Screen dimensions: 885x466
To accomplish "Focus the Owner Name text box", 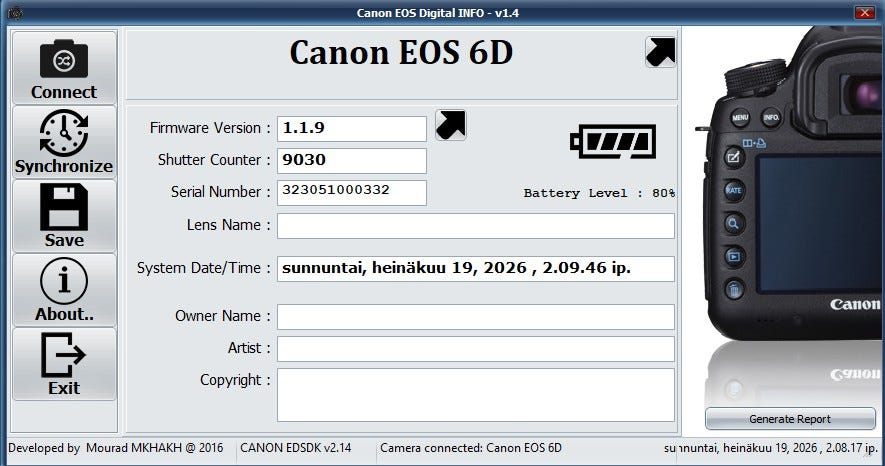I will tap(476, 317).
